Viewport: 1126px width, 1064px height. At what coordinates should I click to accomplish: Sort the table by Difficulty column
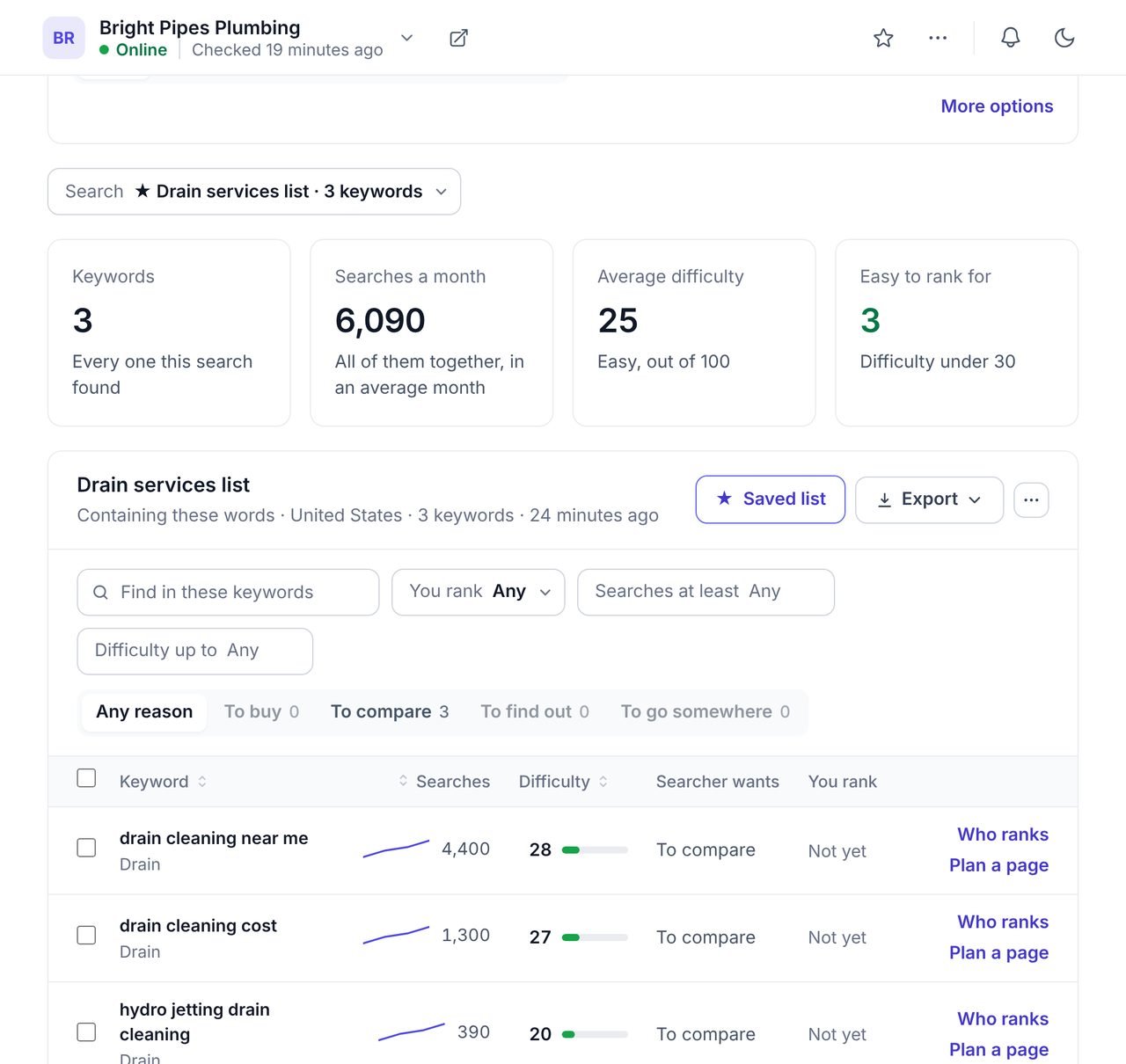click(x=563, y=782)
